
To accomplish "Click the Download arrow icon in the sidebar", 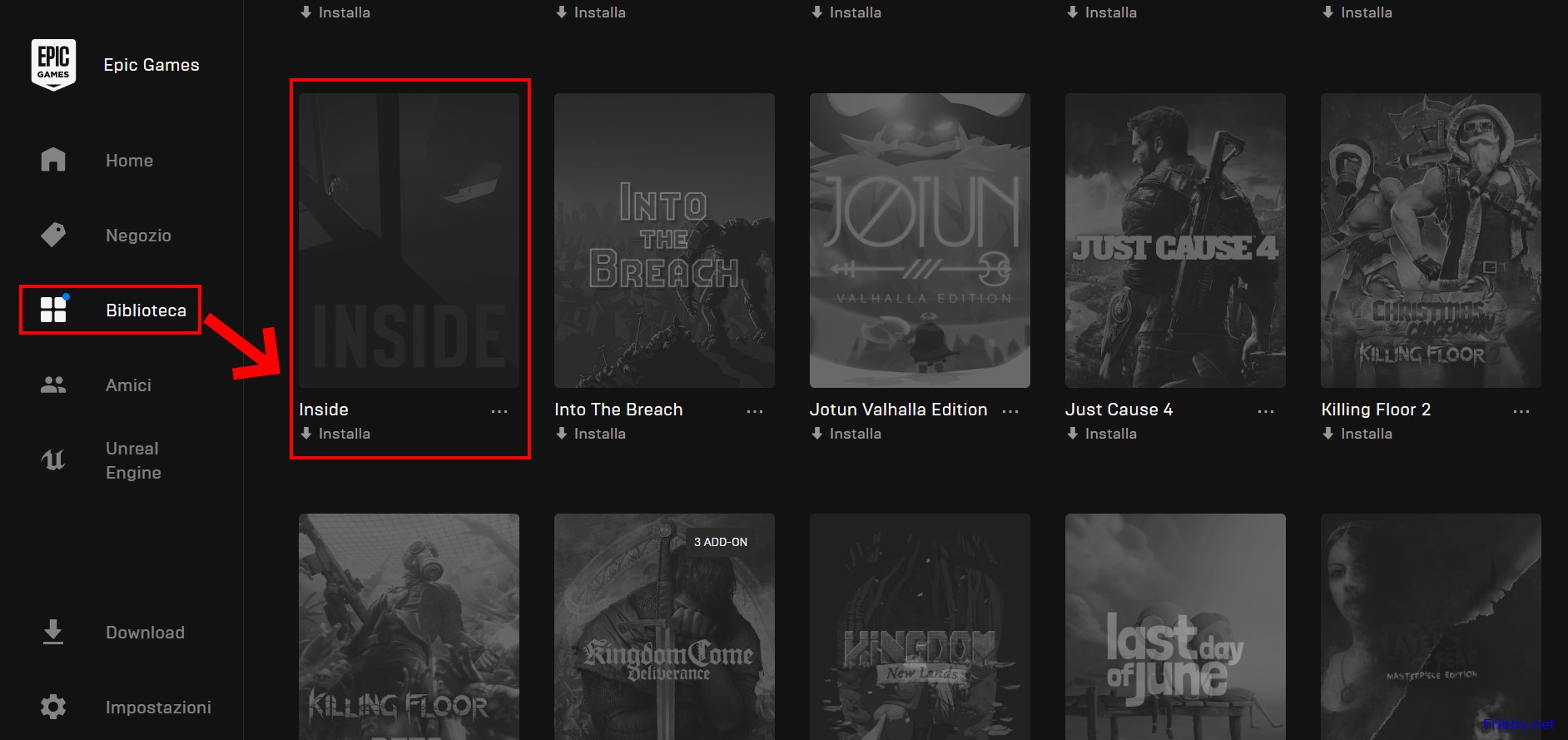I will (53, 632).
